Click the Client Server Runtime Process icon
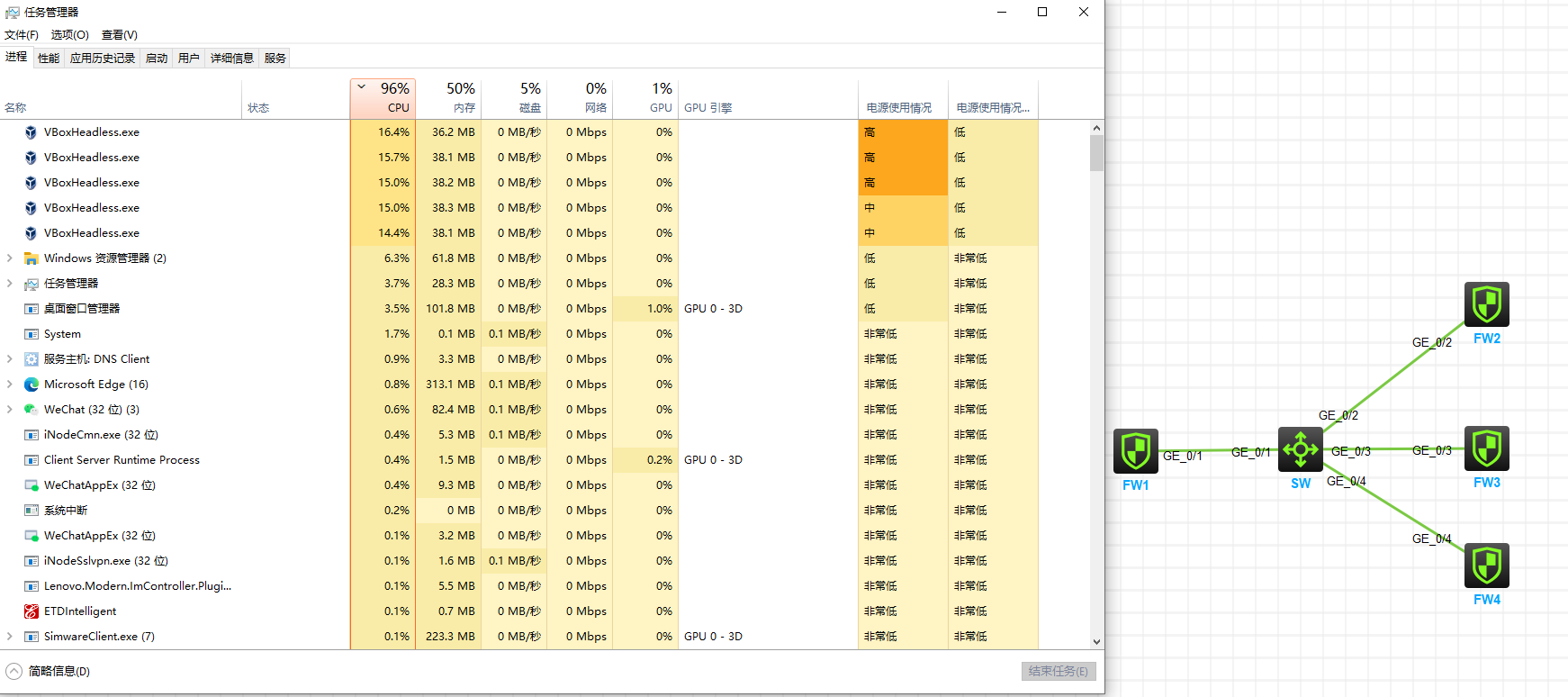The width and height of the screenshot is (1568, 697). [32, 460]
